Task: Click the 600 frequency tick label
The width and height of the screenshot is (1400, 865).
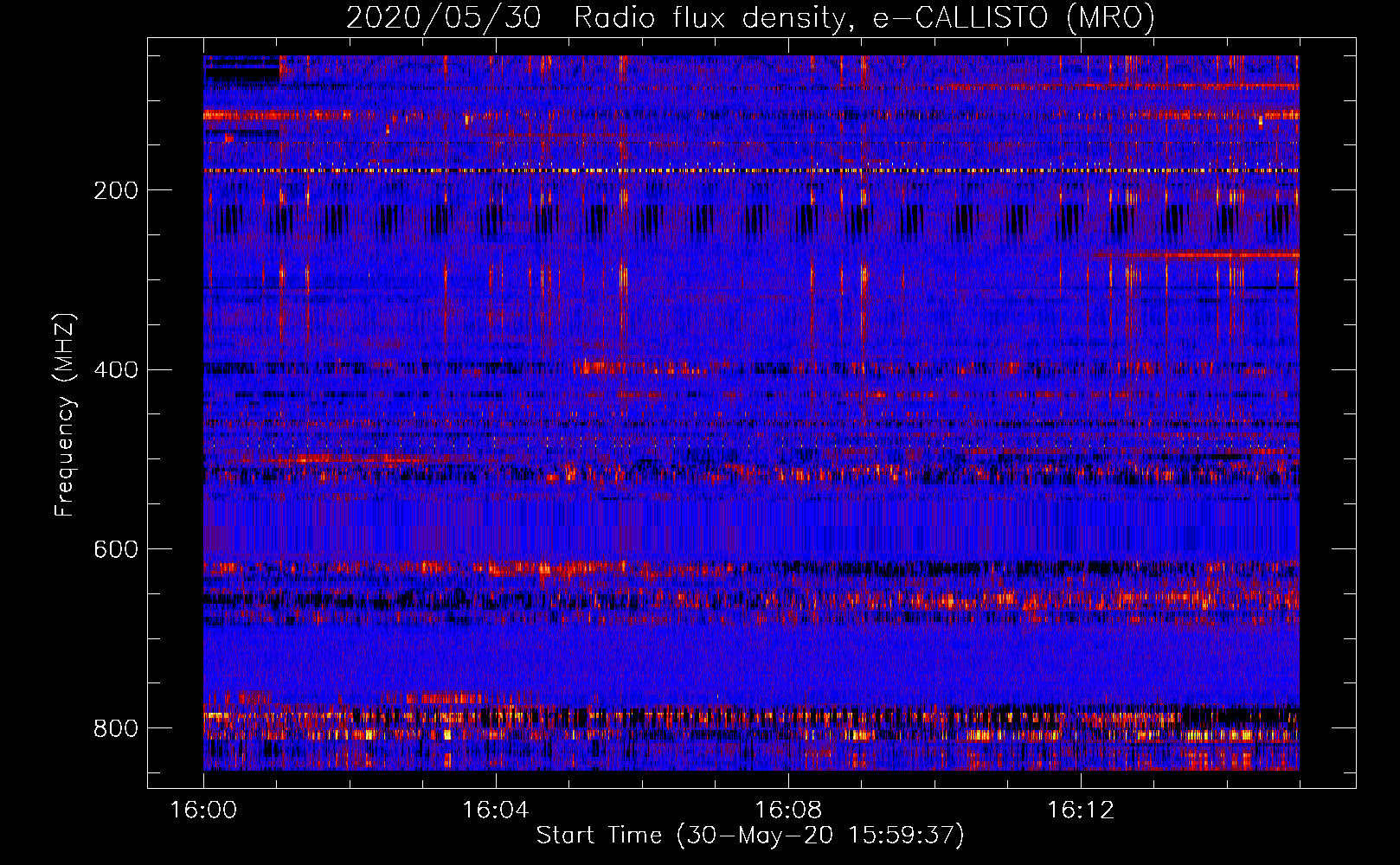Action: 116,549
